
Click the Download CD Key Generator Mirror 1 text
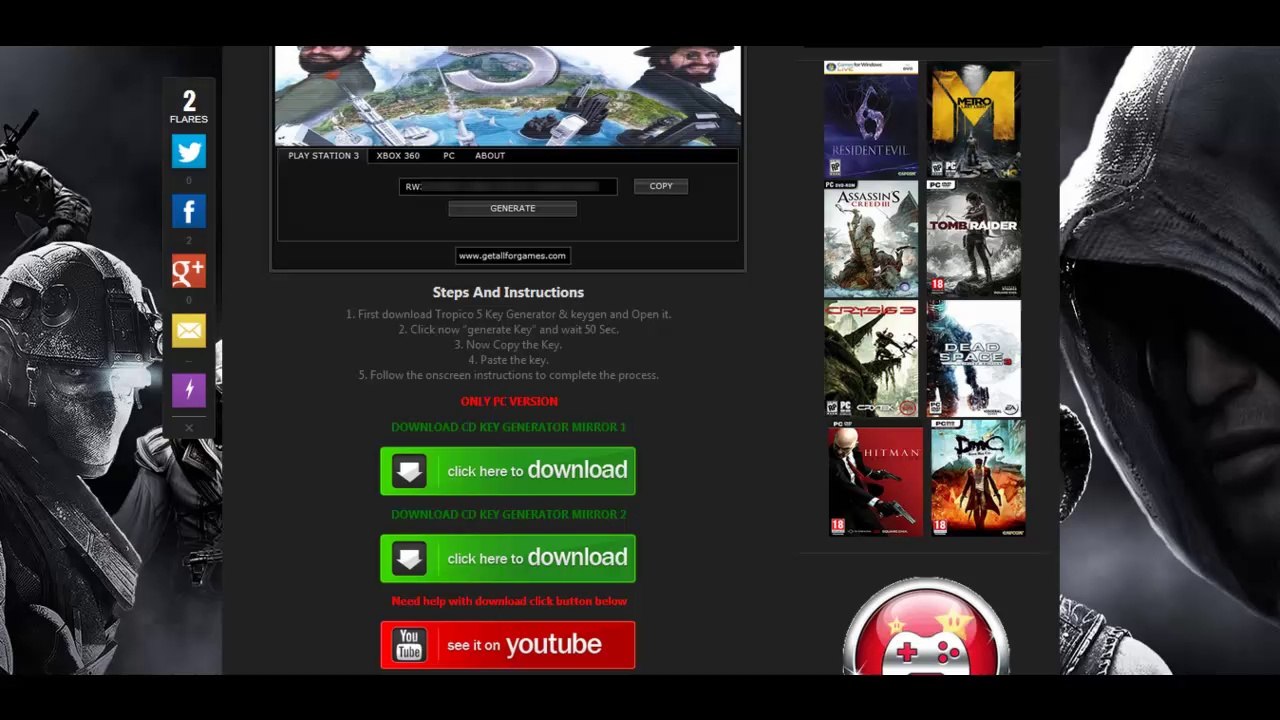pos(508,427)
